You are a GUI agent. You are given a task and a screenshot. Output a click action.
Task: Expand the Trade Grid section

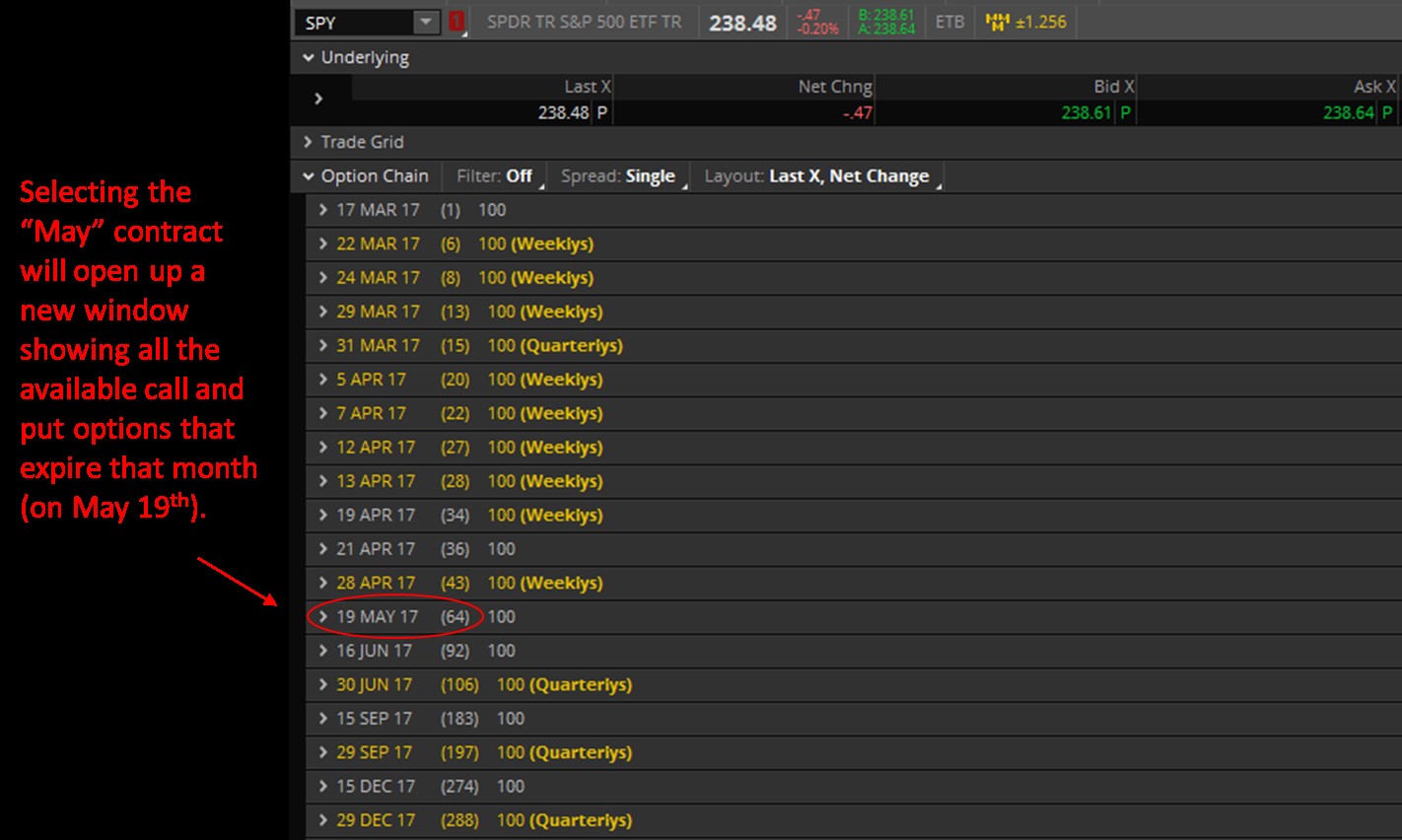[309, 142]
